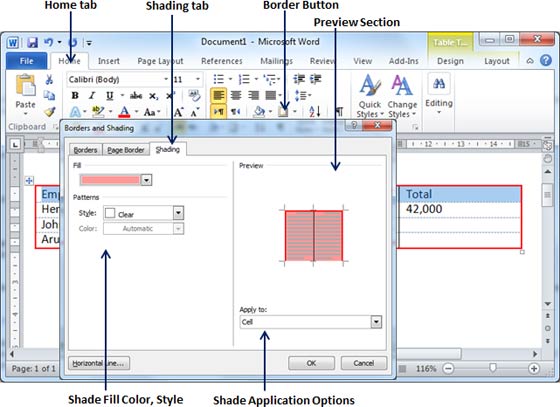560x407 pixels.
Task: Click the Save icon in the quick access toolbar
Action: (x=33, y=43)
